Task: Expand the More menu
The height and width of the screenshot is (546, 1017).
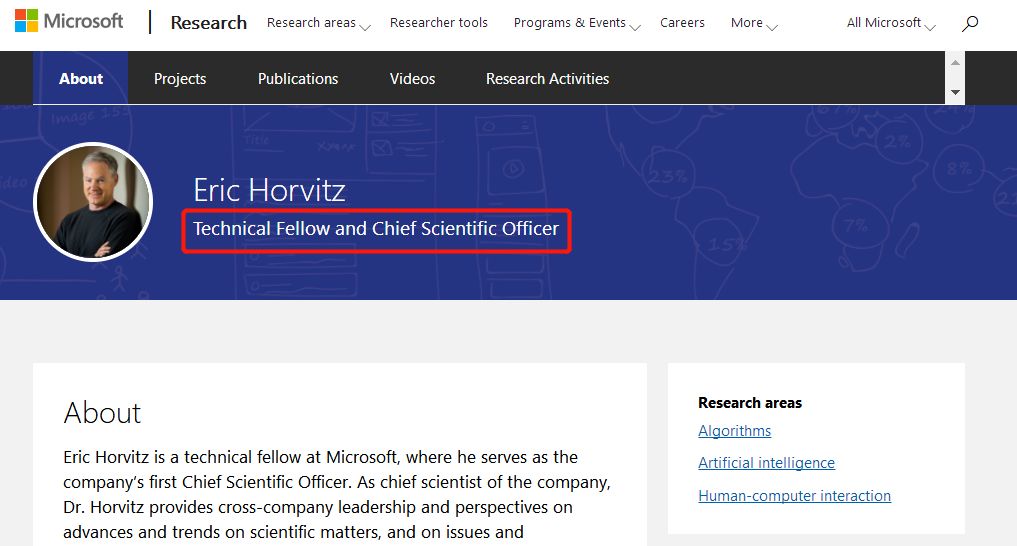Action: (x=754, y=23)
